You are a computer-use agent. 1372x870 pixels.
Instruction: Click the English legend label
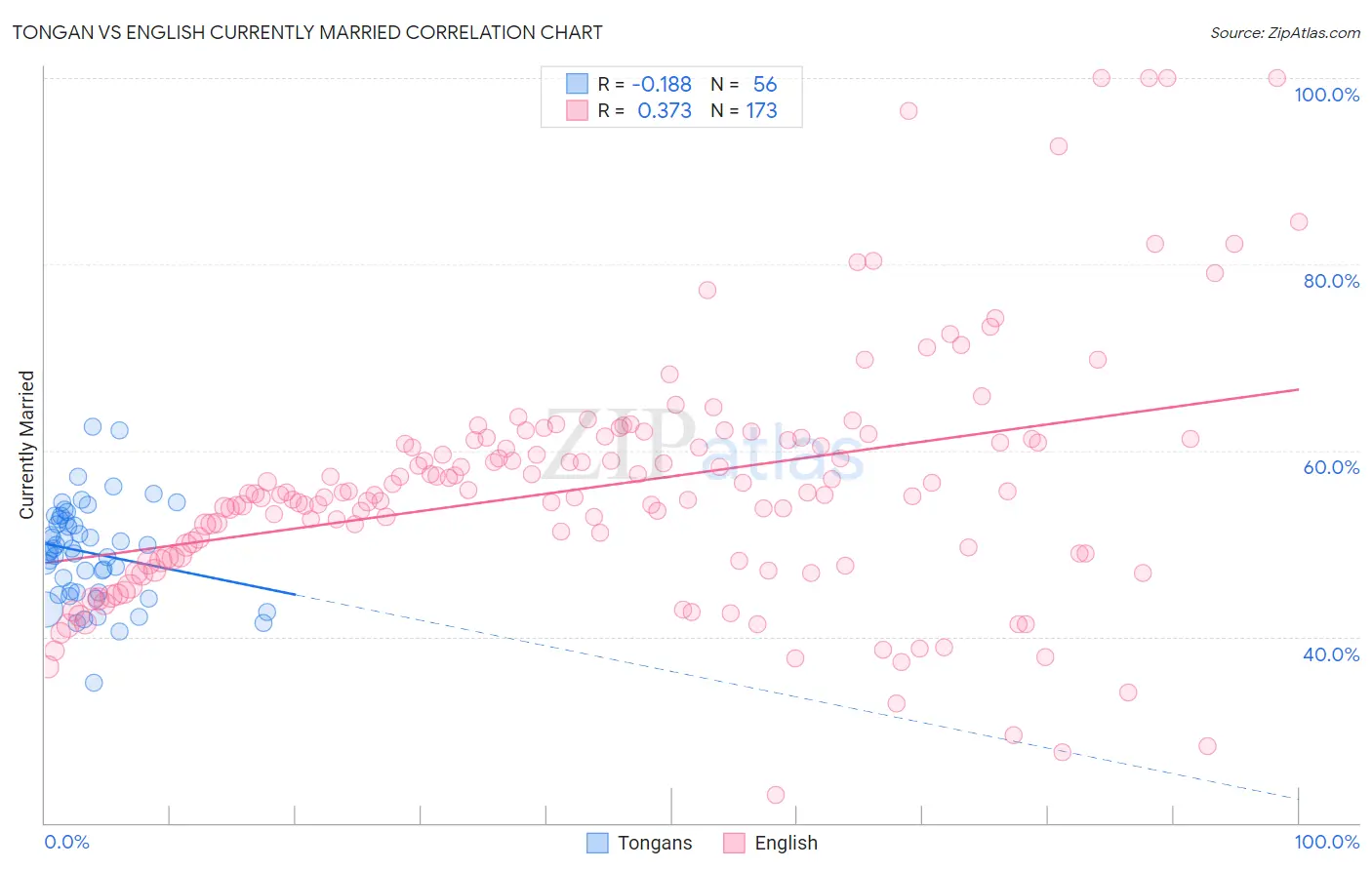point(786,843)
